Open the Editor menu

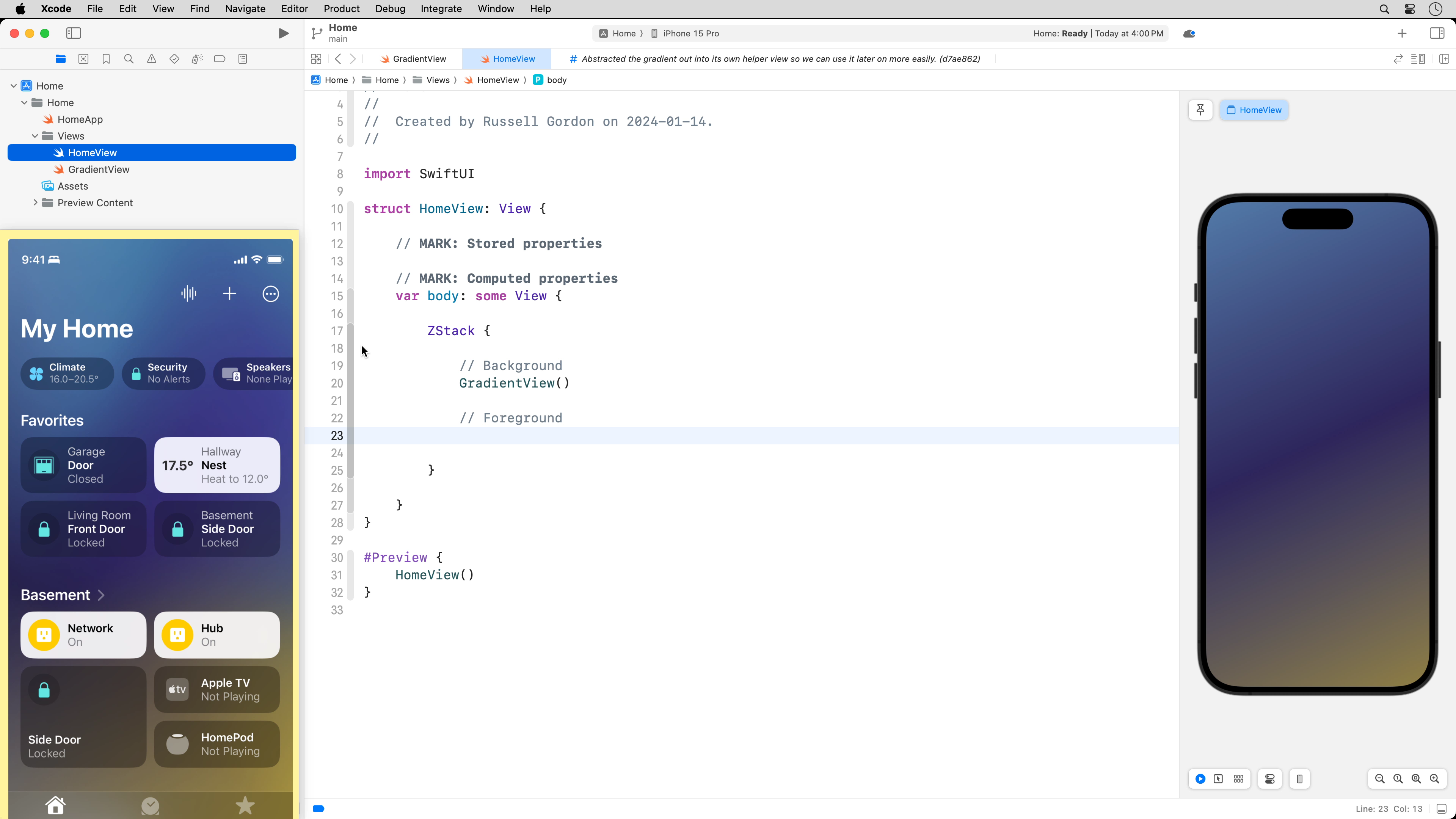[x=295, y=8]
